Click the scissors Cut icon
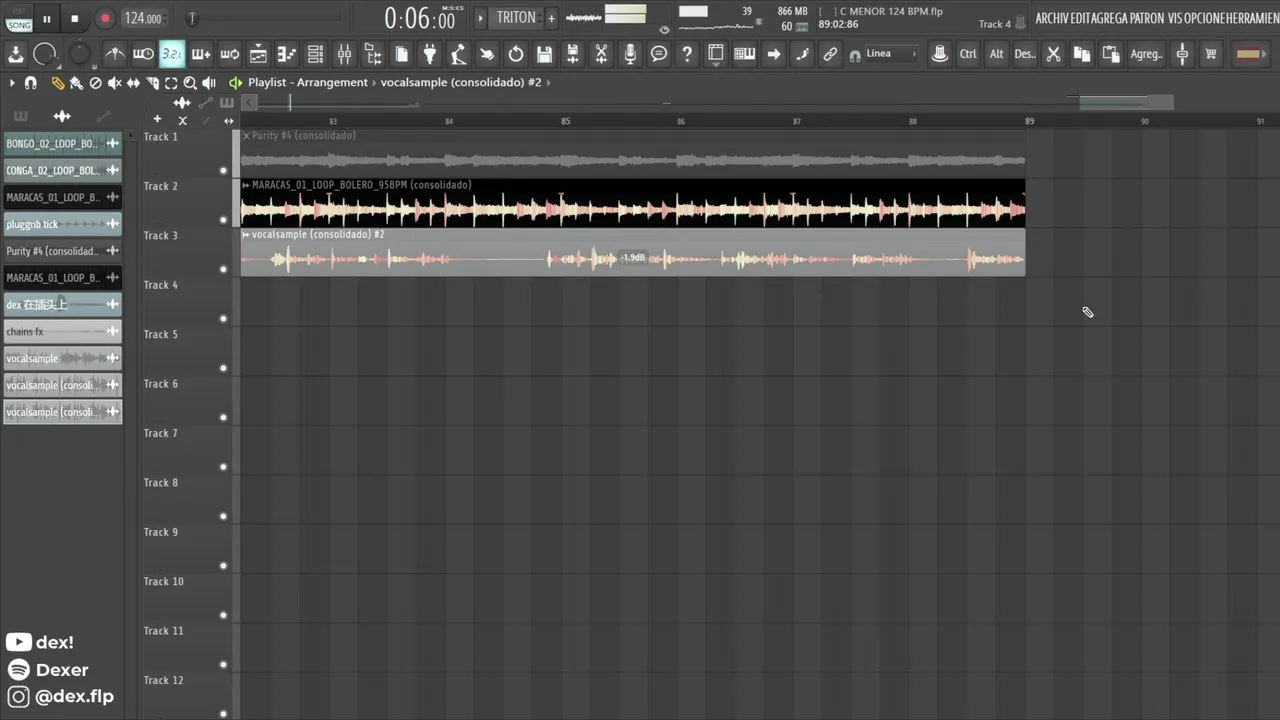Screen dimensions: 1280x720 1053,54
